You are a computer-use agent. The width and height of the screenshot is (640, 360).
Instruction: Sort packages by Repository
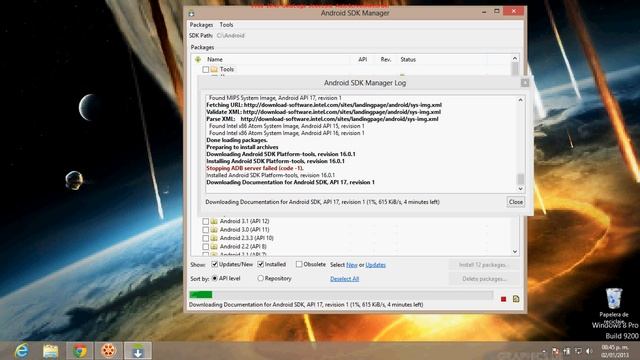point(260,278)
